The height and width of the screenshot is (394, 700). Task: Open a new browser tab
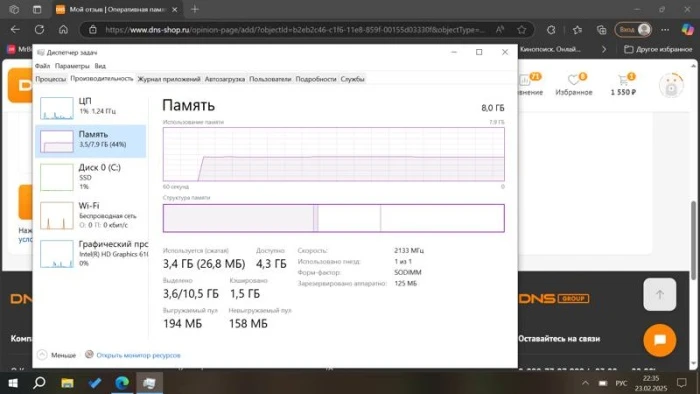click(x=195, y=9)
